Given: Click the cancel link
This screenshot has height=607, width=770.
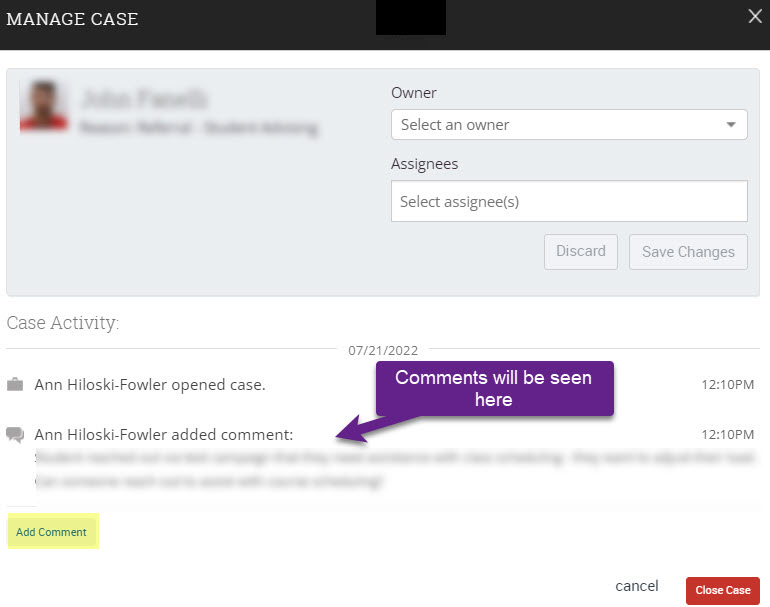Looking at the screenshot, I should tap(637, 586).
